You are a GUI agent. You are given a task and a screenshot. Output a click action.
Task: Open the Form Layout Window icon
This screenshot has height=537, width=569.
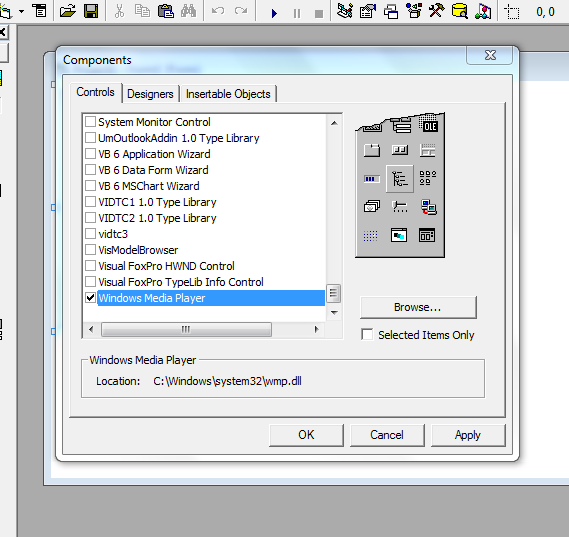tap(391, 11)
